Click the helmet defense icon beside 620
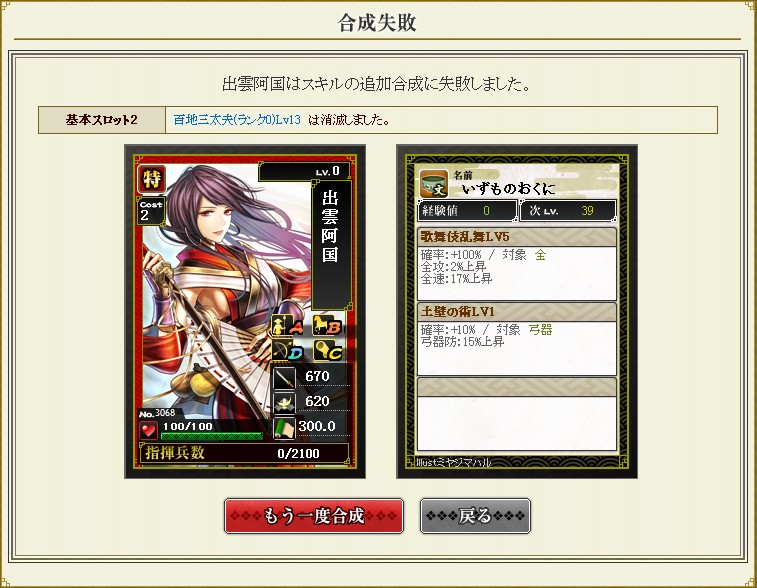Screen dimensions: 757x588 point(284,402)
